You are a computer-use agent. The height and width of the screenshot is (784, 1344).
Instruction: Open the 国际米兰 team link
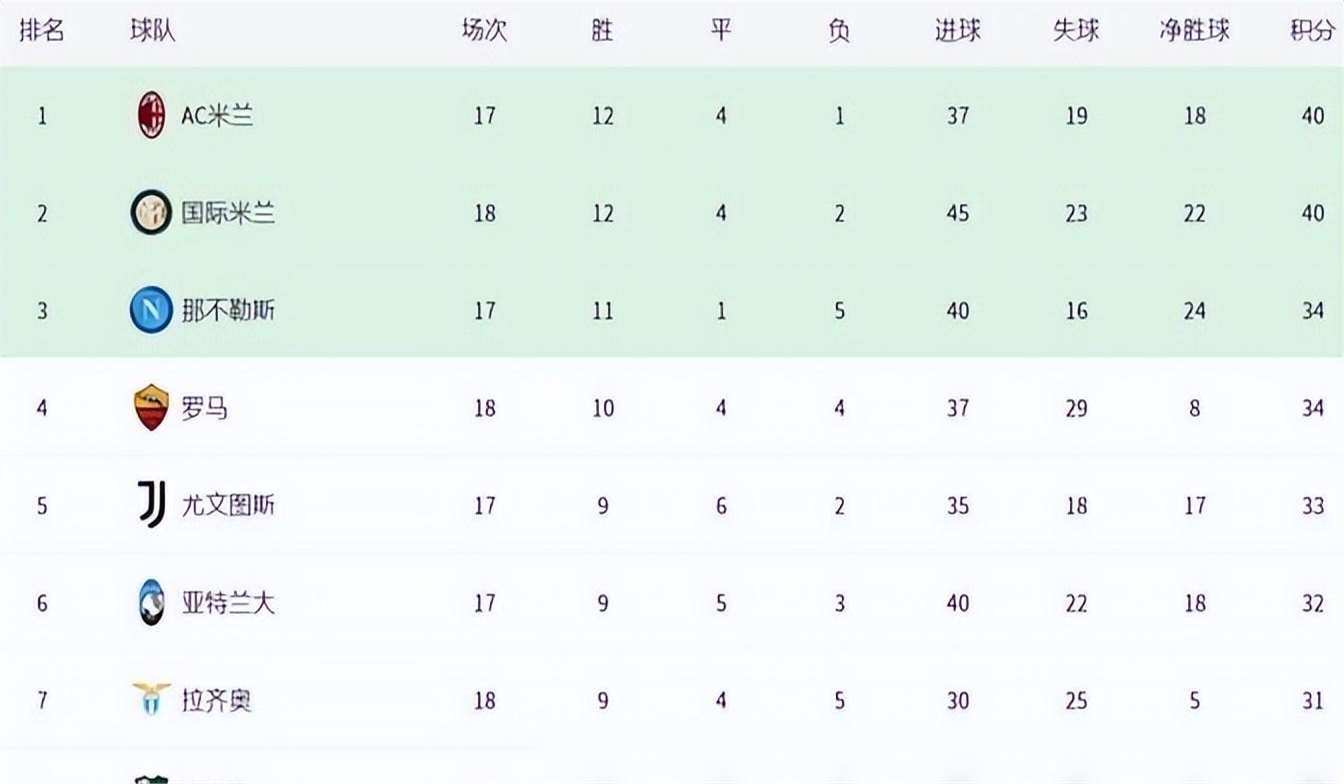228,213
